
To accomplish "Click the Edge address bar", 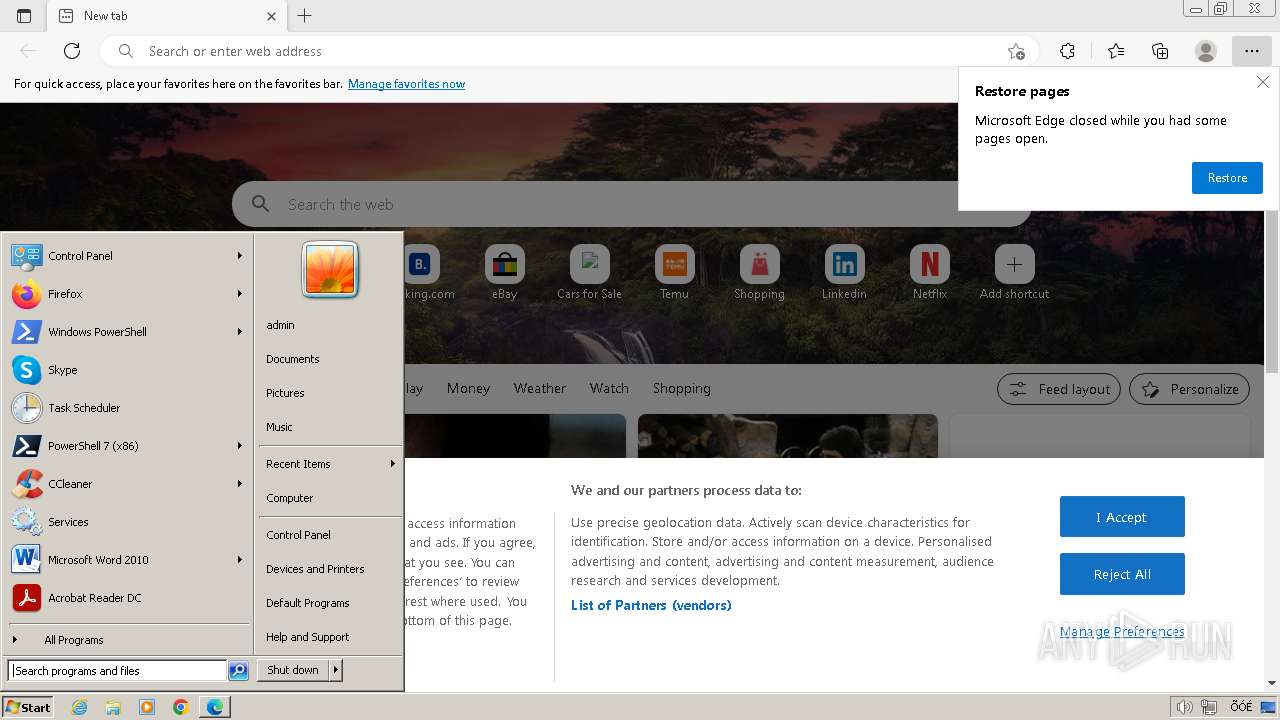I will pos(568,51).
